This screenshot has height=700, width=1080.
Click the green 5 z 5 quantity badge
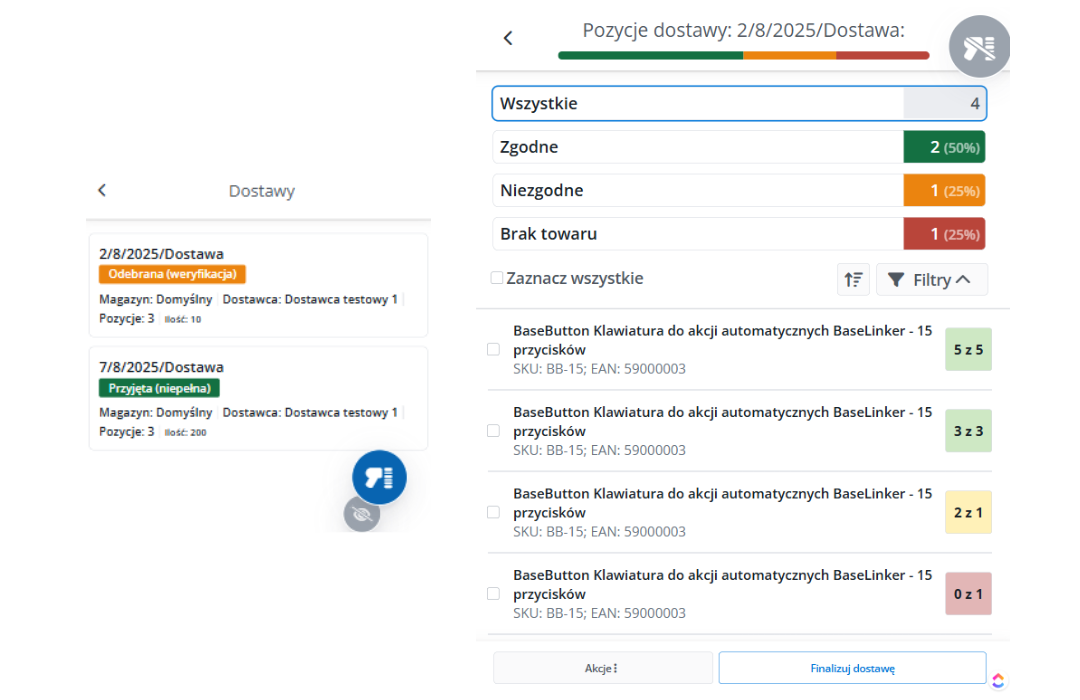tap(968, 350)
